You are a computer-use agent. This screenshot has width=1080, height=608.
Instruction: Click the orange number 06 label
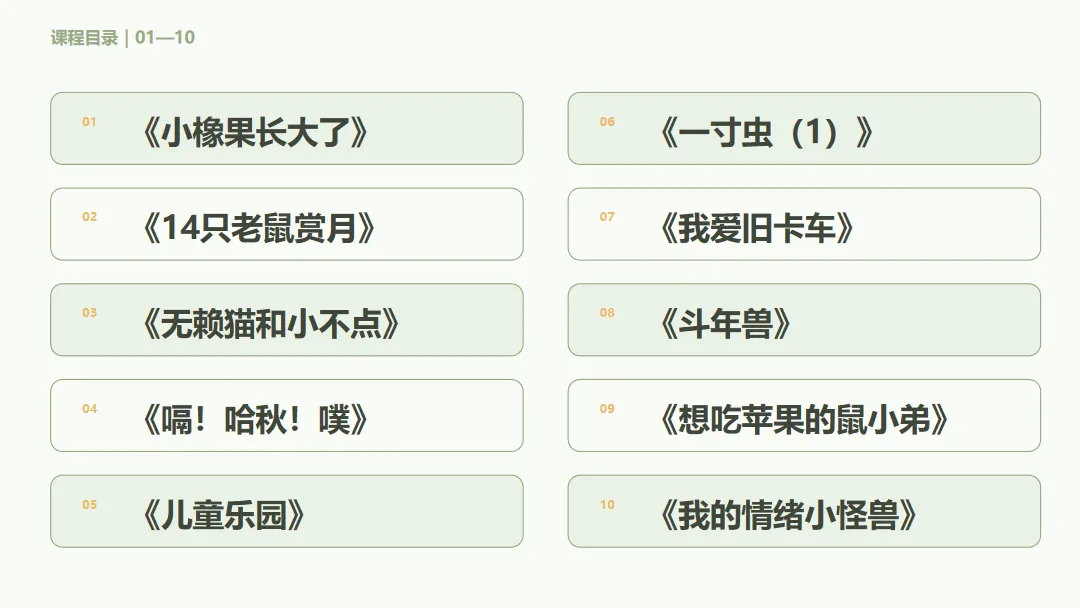click(x=607, y=122)
